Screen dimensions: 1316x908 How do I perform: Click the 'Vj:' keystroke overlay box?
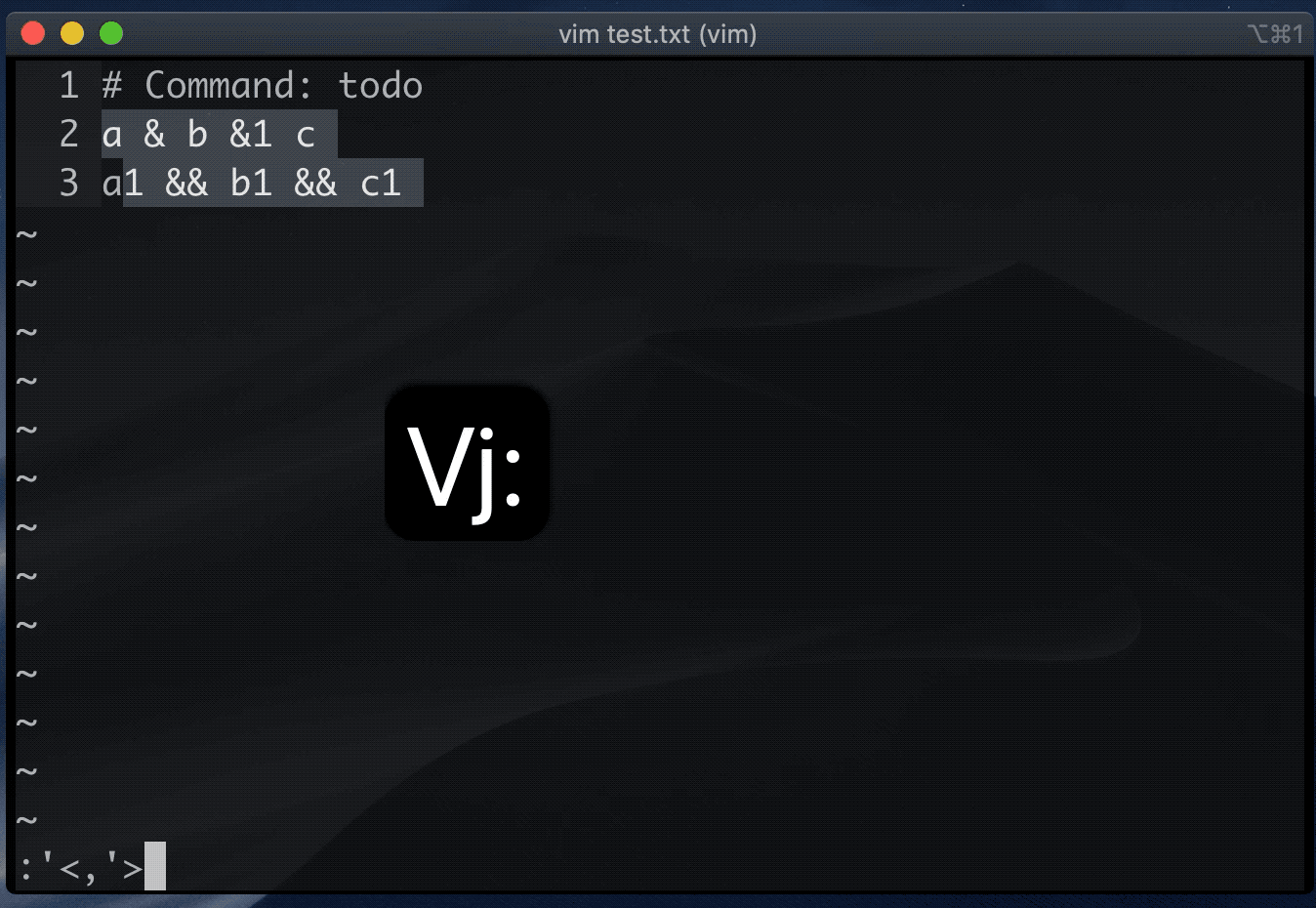coord(467,462)
